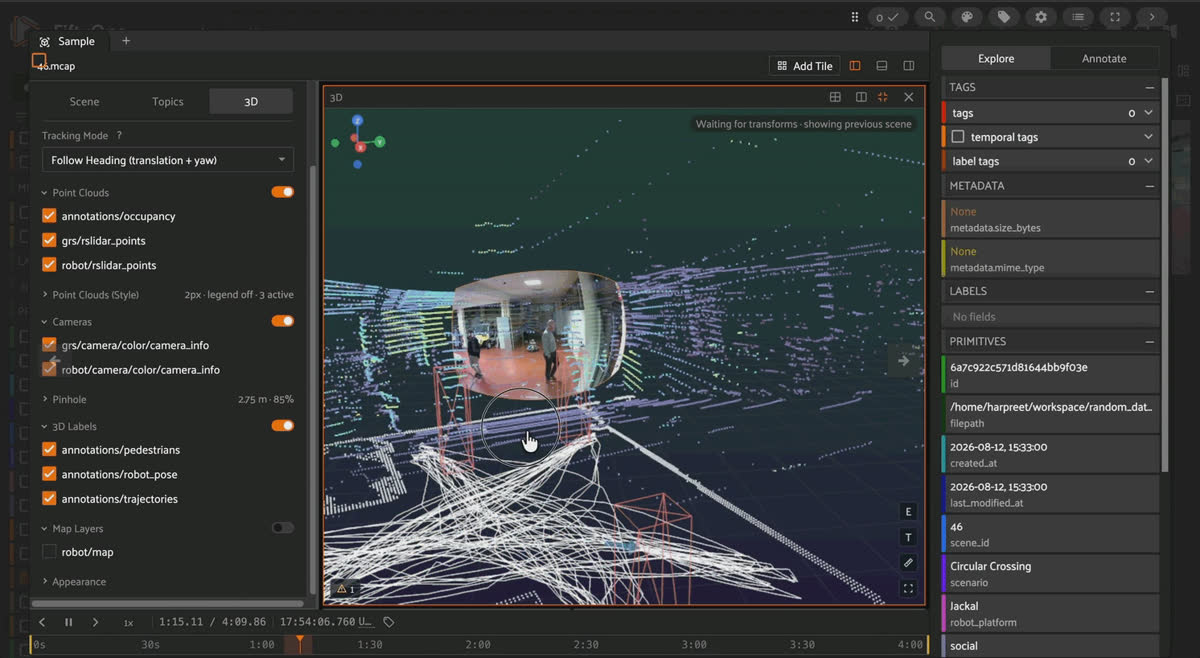
Task: Check the temporal tags checkbox
Action: point(958,137)
